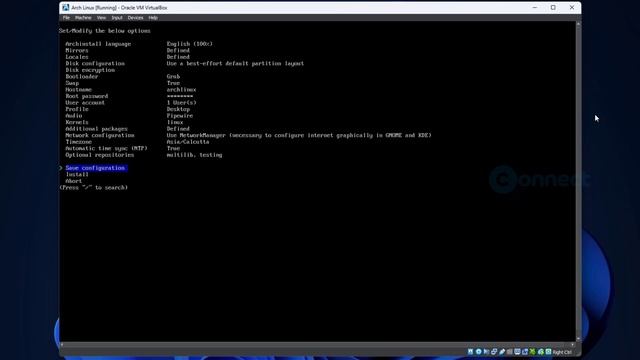The width and height of the screenshot is (640, 360).
Task: Click the Pipewire audio value
Action: click(x=180, y=116)
